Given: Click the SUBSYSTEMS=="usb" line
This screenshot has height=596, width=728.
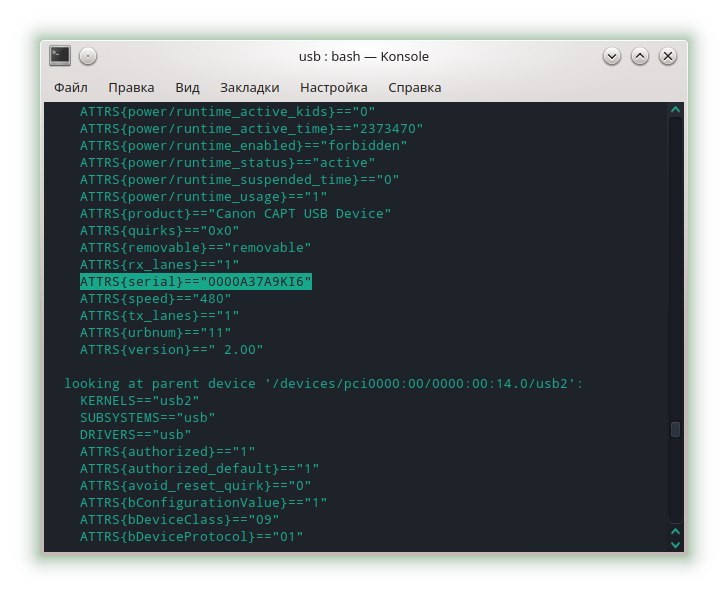Looking at the screenshot, I should click(x=147, y=417).
